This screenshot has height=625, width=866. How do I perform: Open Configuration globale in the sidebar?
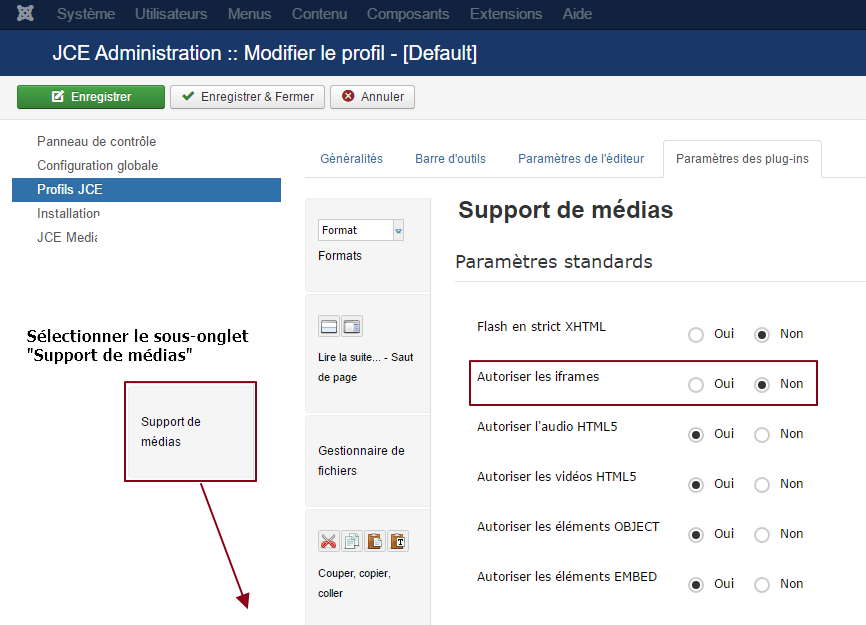pyautogui.click(x=97, y=166)
